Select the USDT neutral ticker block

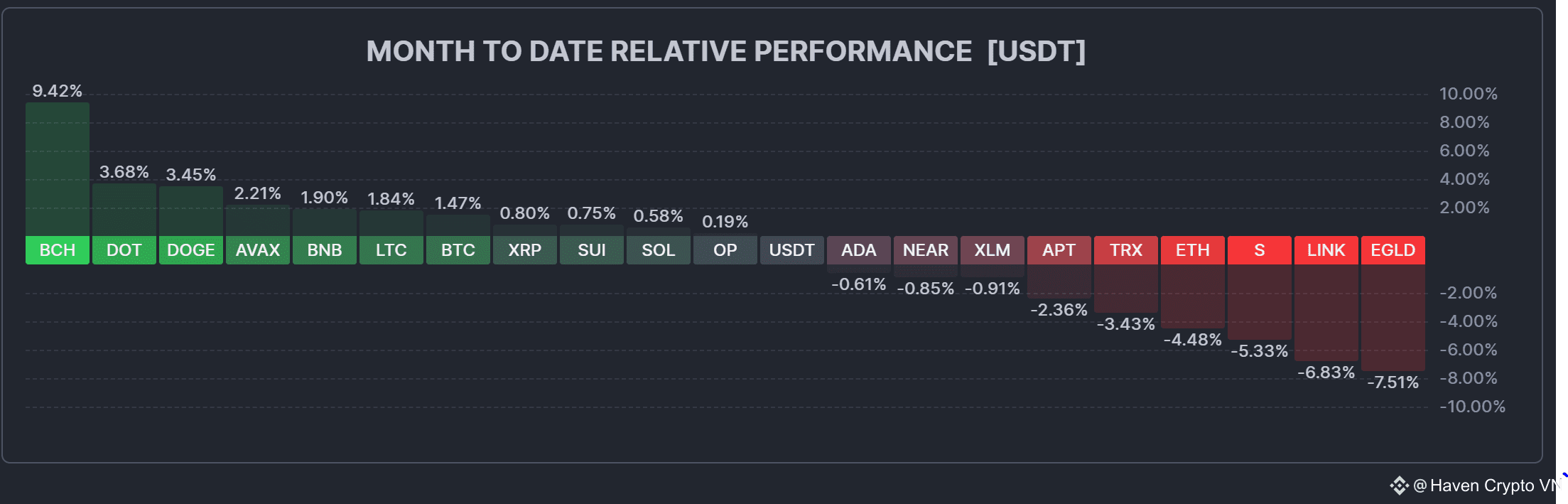click(x=792, y=250)
